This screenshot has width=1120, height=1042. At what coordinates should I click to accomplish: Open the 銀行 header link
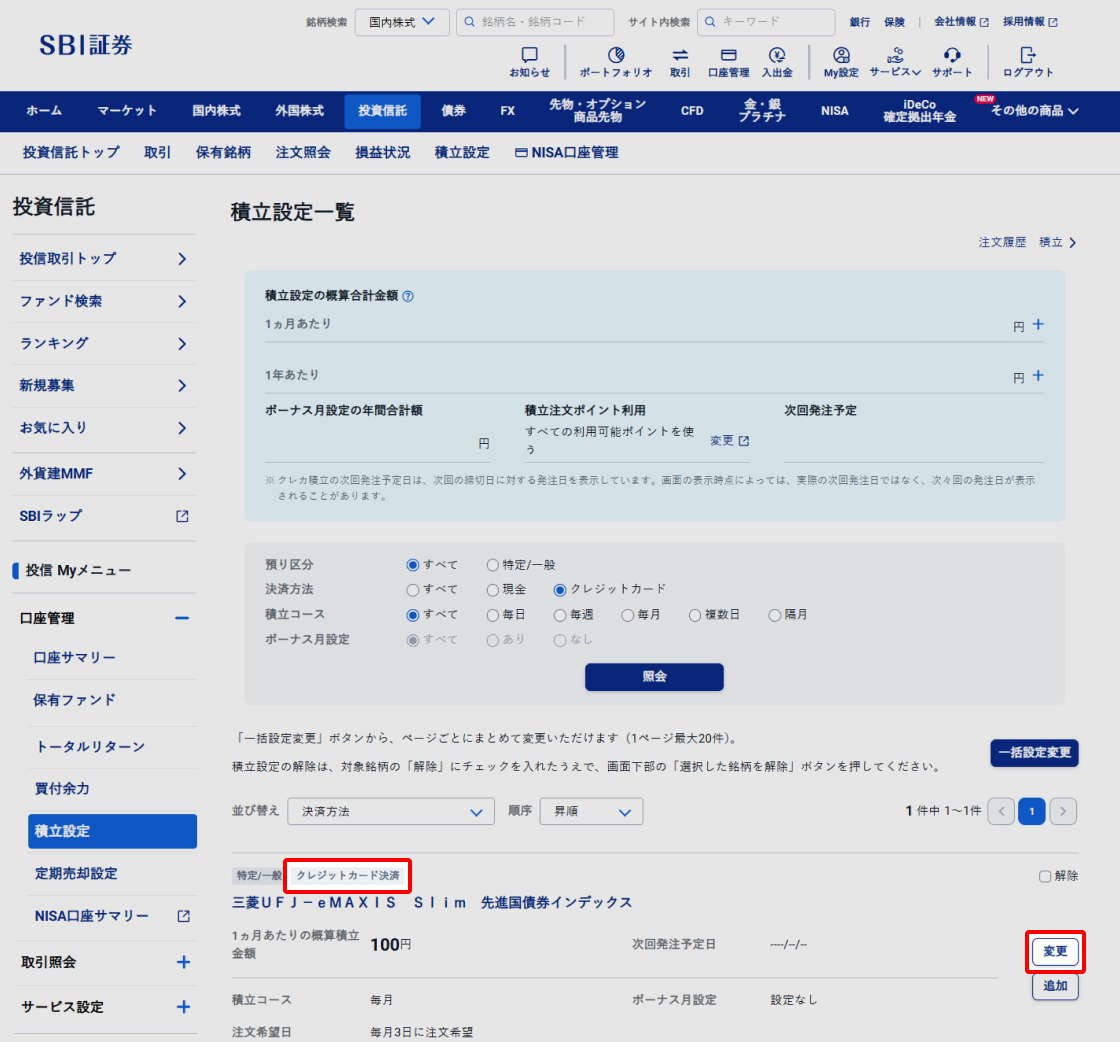point(860,22)
